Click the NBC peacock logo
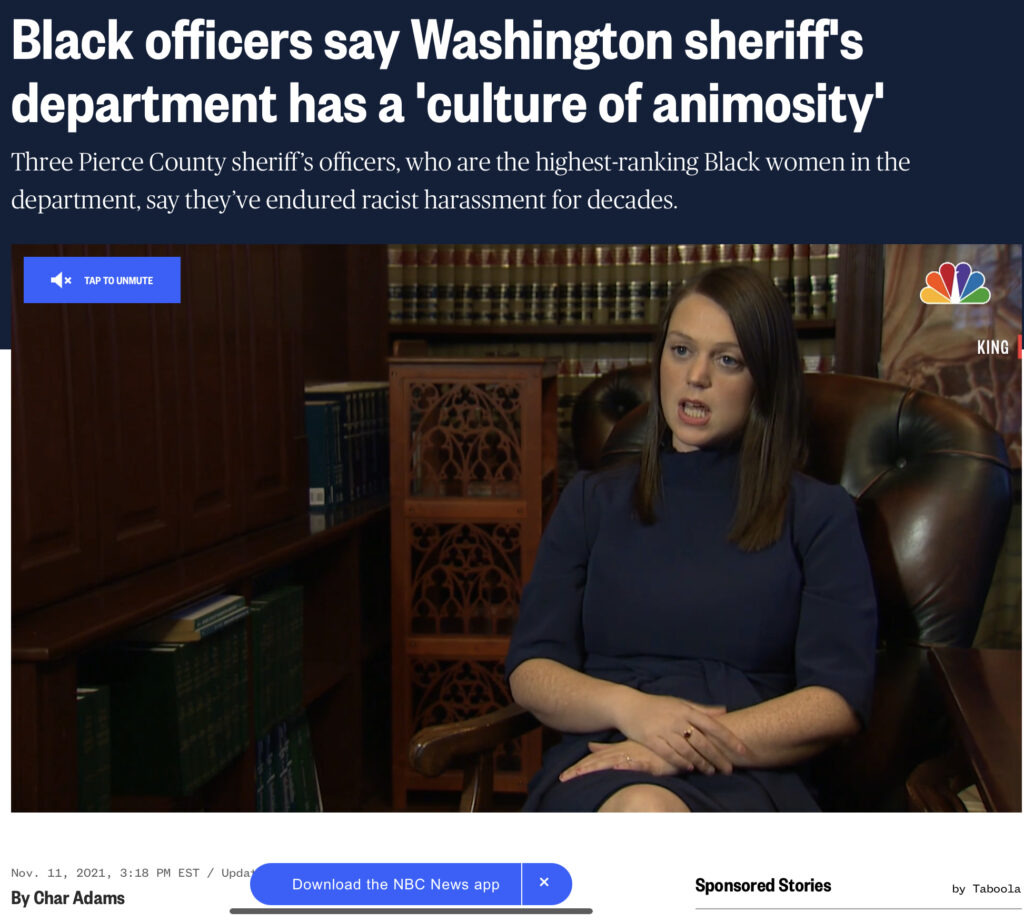This screenshot has width=1024, height=922. click(955, 283)
